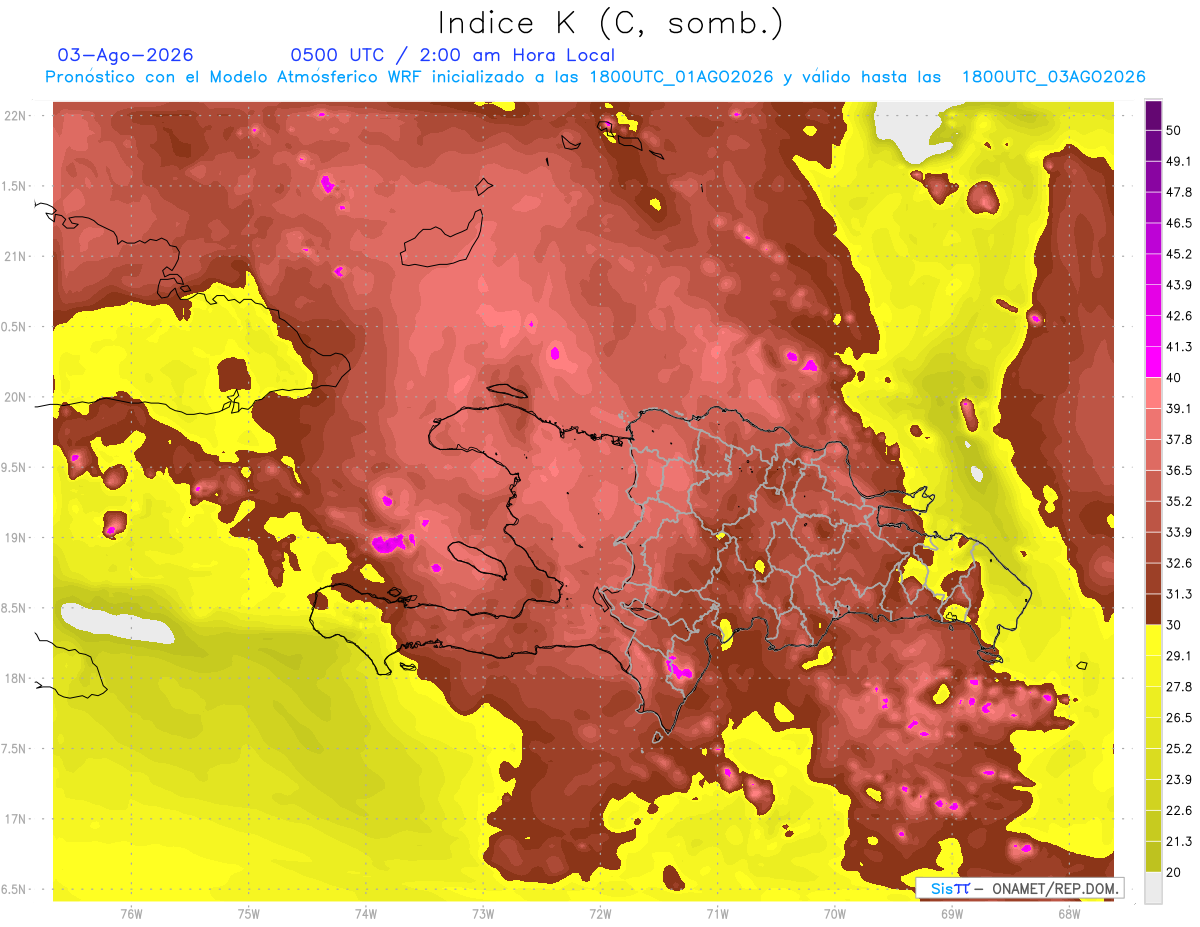Click legend value '31.3'
Viewport: 1200px width, 927px height.
1179,595
